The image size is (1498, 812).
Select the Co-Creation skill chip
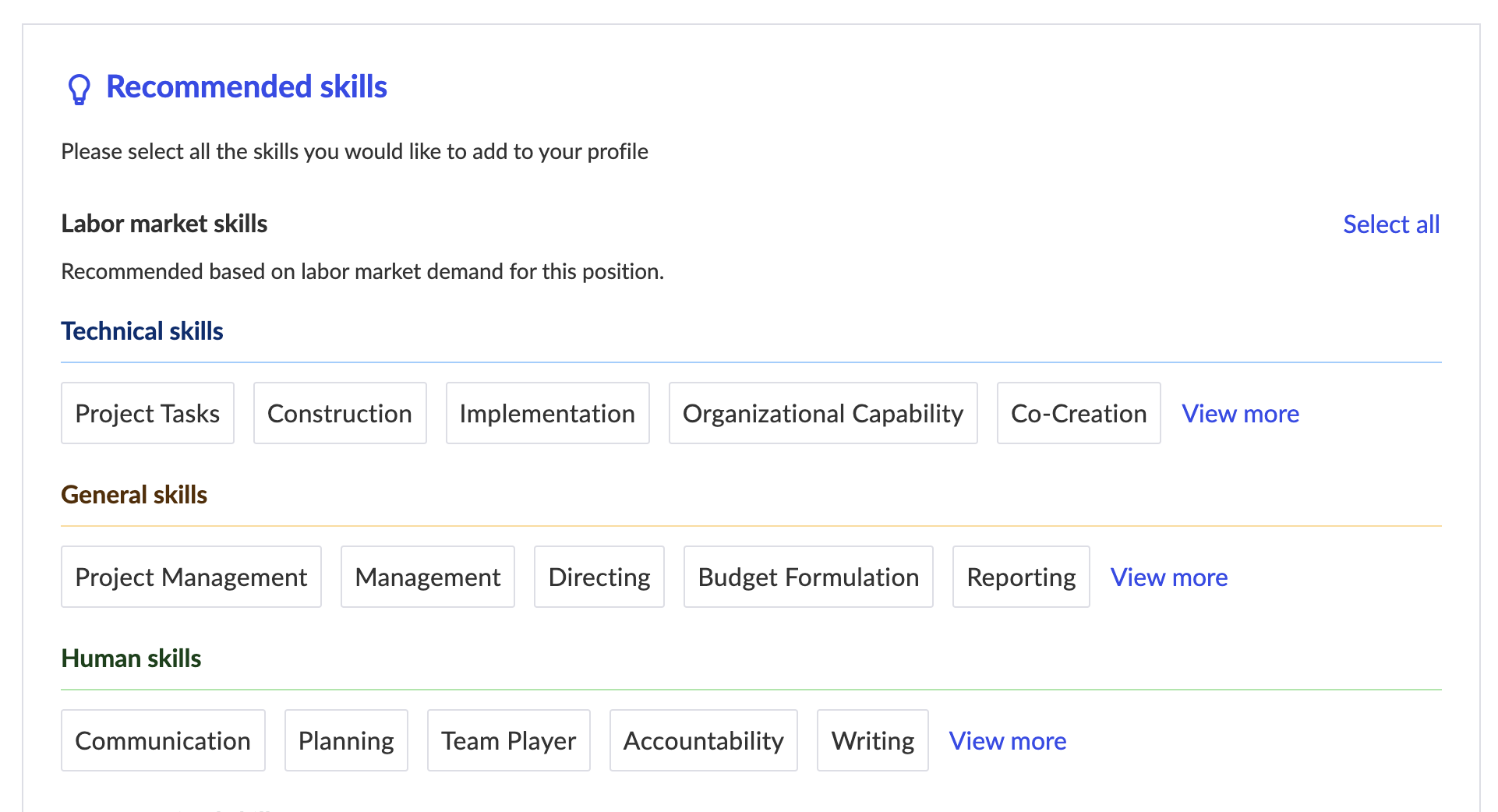click(x=1078, y=413)
